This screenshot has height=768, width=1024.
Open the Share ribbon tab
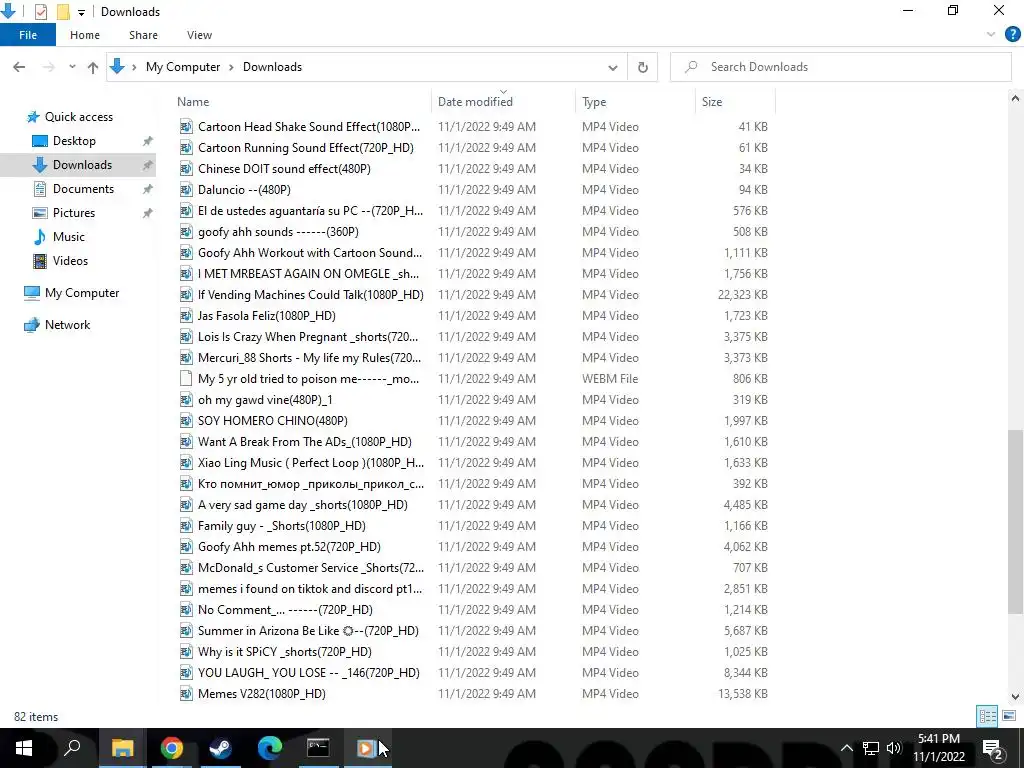click(x=143, y=35)
